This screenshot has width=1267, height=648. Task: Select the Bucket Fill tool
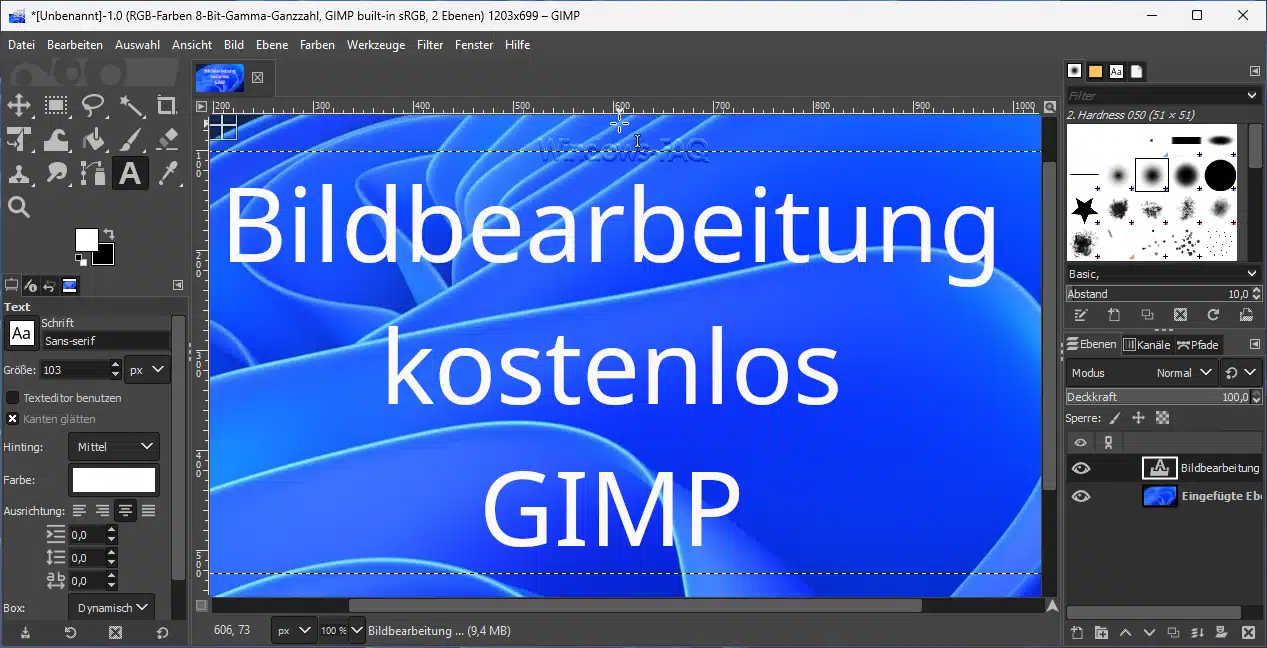click(93, 139)
